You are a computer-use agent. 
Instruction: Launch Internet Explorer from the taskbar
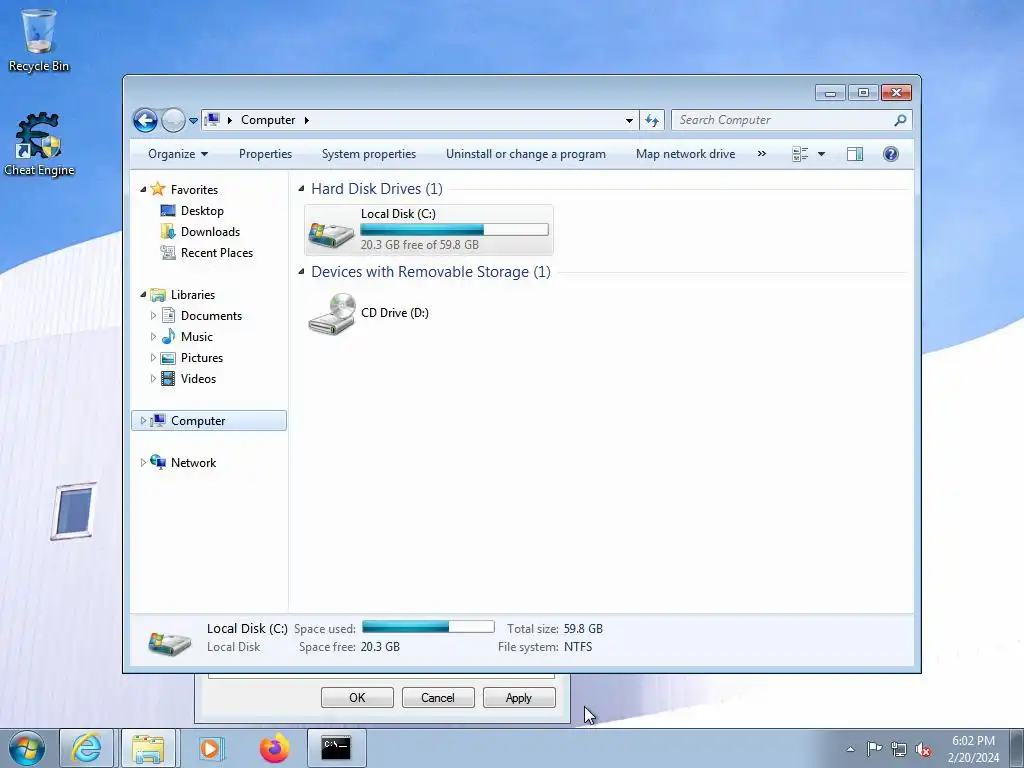coord(87,748)
